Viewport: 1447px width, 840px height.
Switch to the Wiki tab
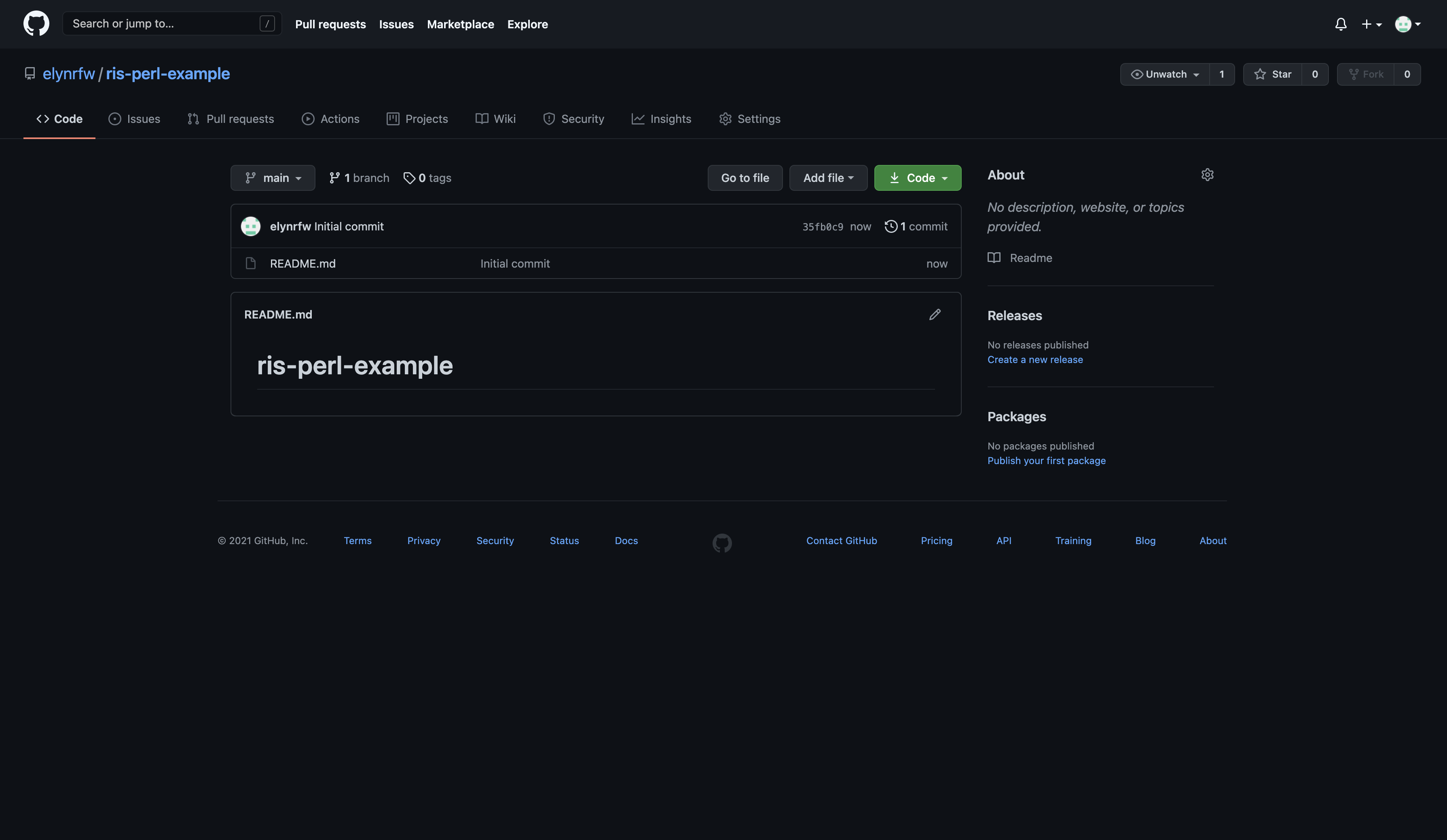click(x=495, y=119)
